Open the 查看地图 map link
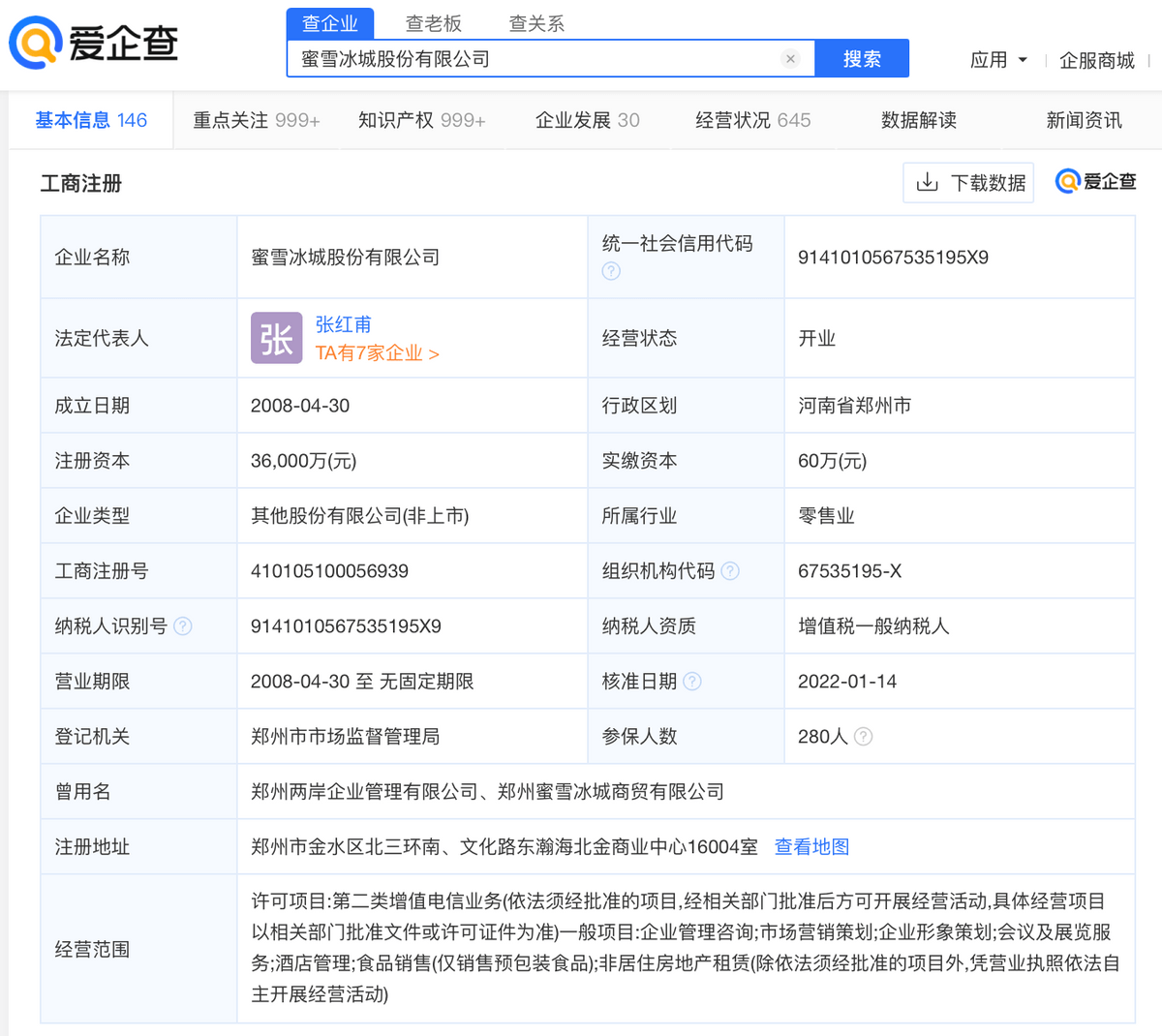The height and width of the screenshot is (1036, 1162). point(811,847)
